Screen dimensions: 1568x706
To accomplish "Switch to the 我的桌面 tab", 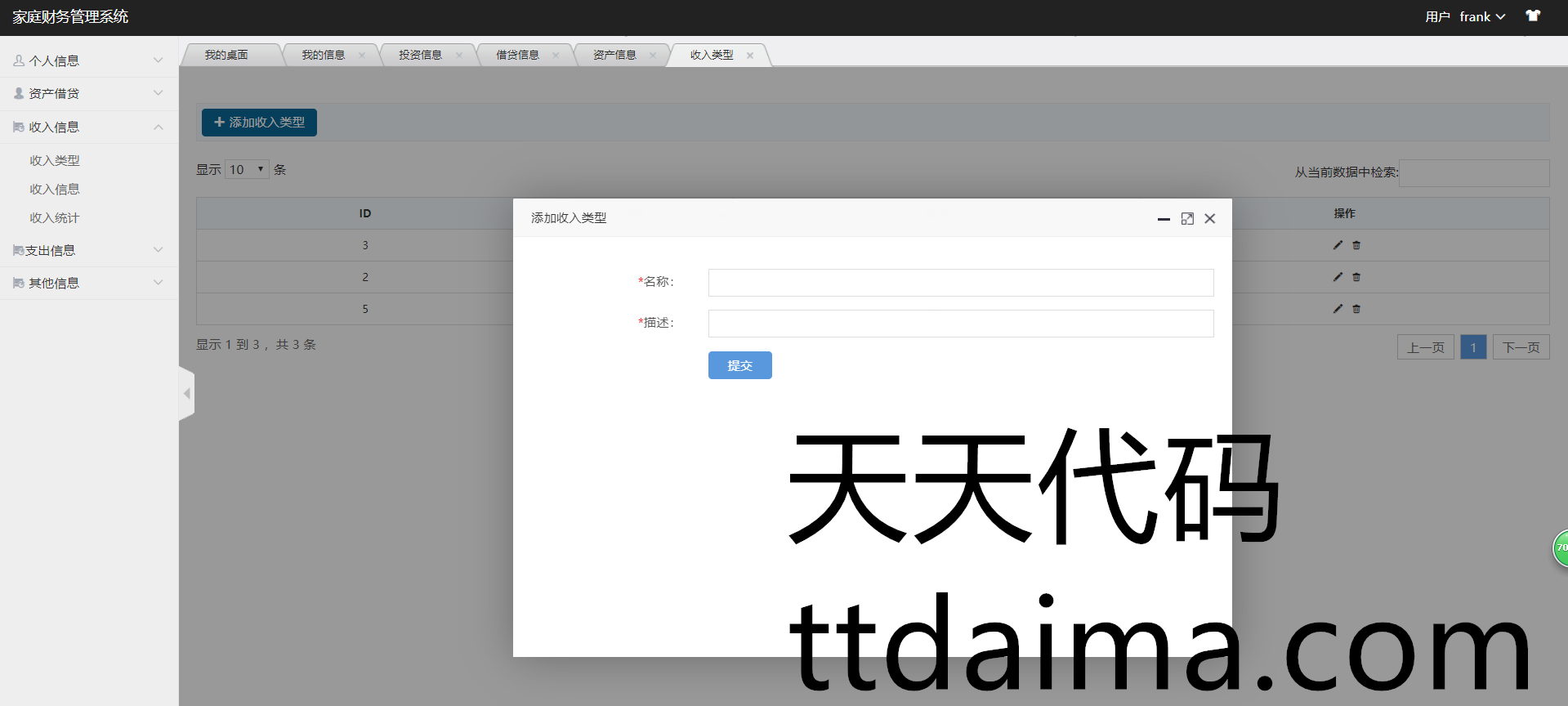I will (226, 55).
